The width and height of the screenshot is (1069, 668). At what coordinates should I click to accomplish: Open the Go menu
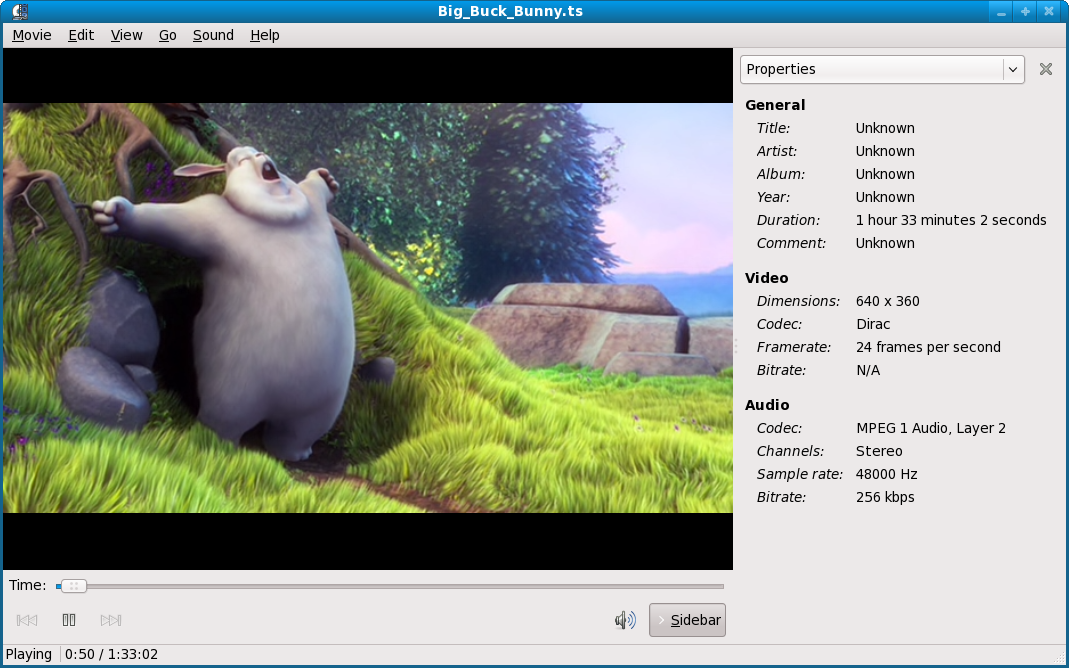coord(168,35)
